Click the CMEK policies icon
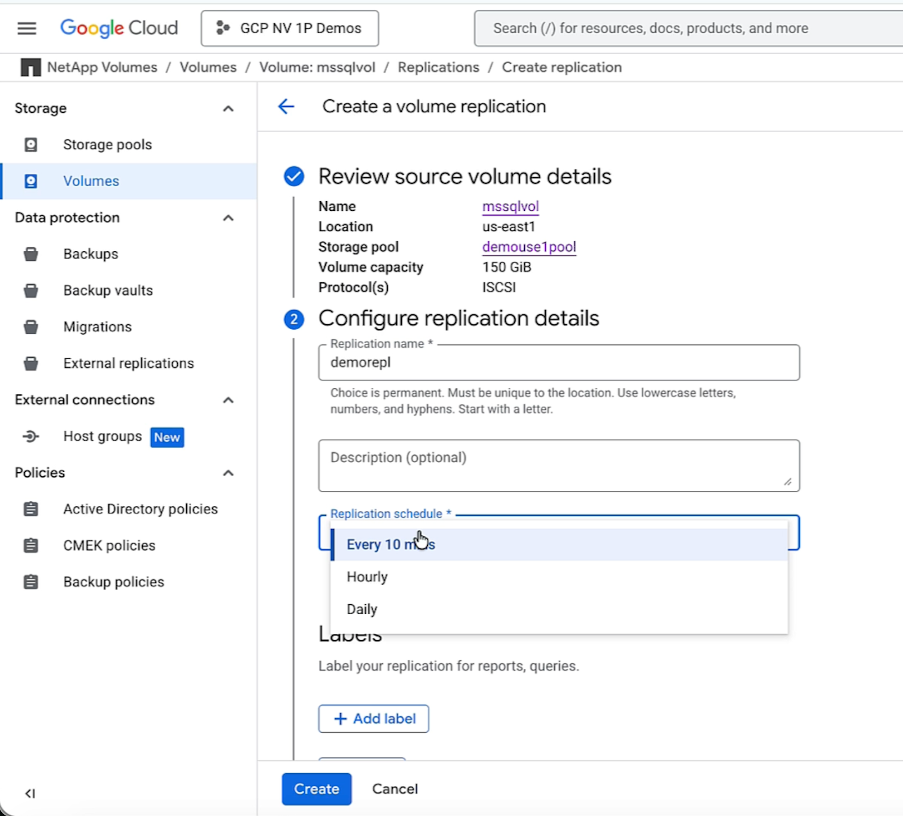904x816 pixels. click(x=31, y=546)
